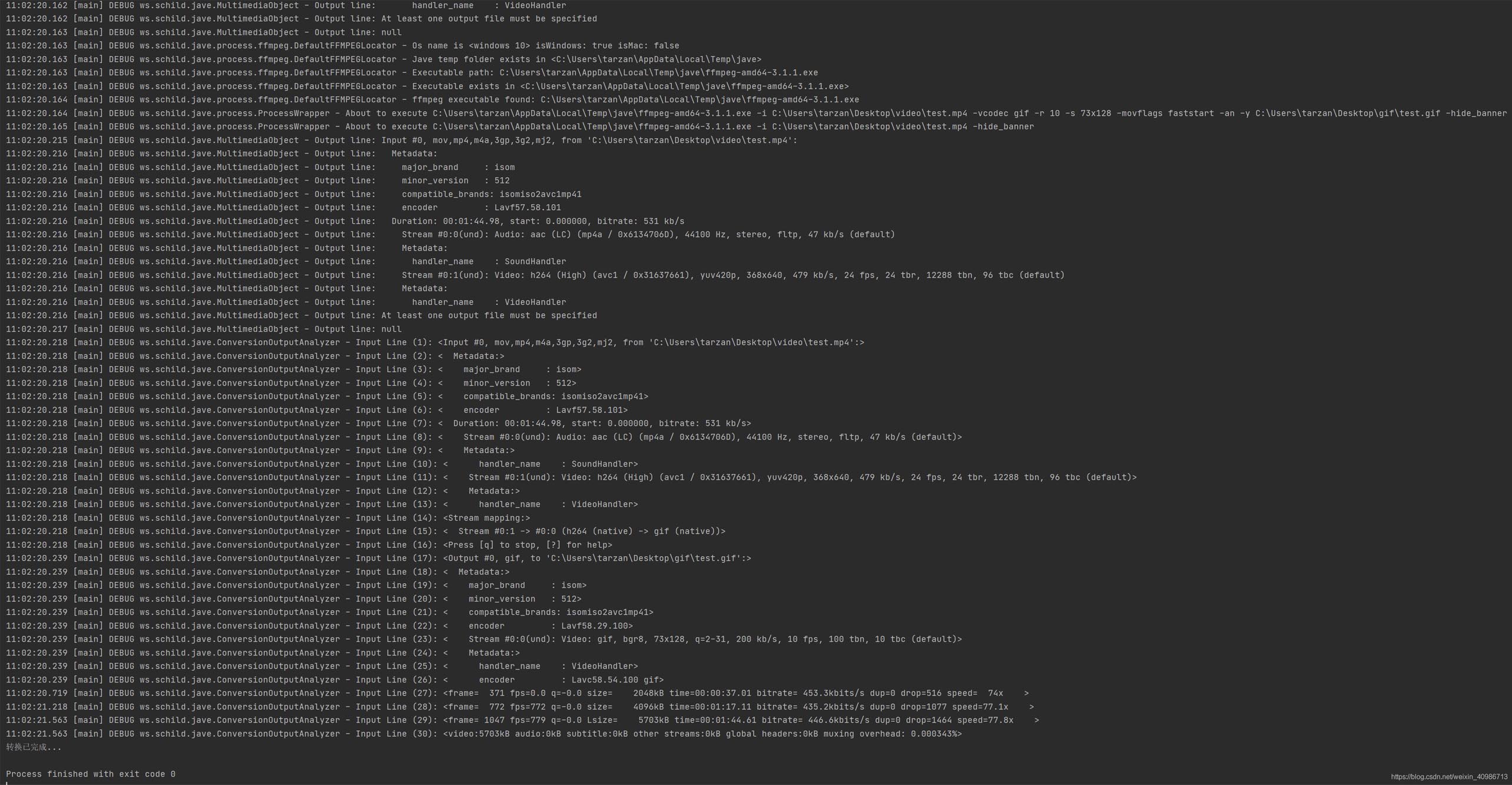
Task: Select the frame= 772 progress line
Action: tap(738, 707)
